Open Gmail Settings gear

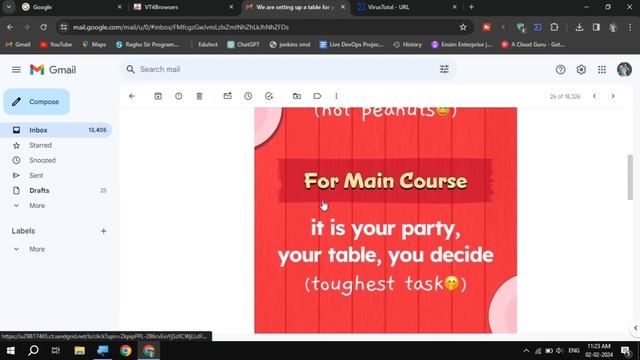[x=581, y=70]
